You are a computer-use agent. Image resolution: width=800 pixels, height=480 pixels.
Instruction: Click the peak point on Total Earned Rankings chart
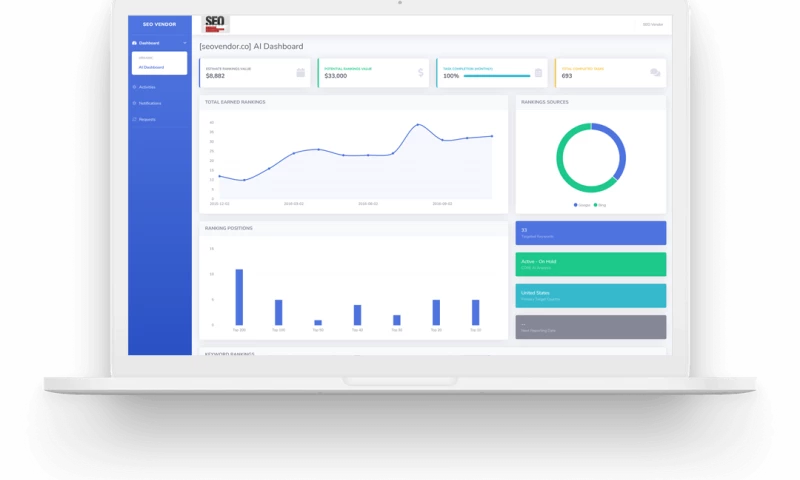coord(418,124)
